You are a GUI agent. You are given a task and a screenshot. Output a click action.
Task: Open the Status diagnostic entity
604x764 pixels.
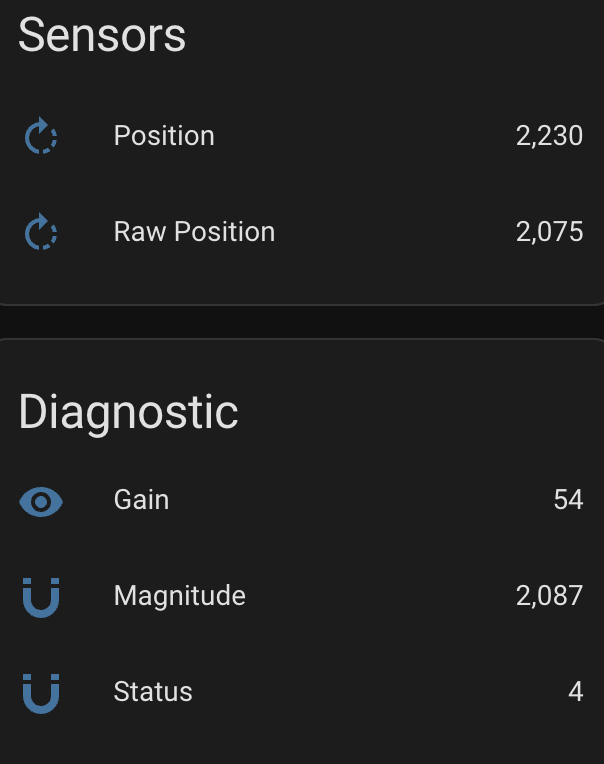tap(153, 692)
